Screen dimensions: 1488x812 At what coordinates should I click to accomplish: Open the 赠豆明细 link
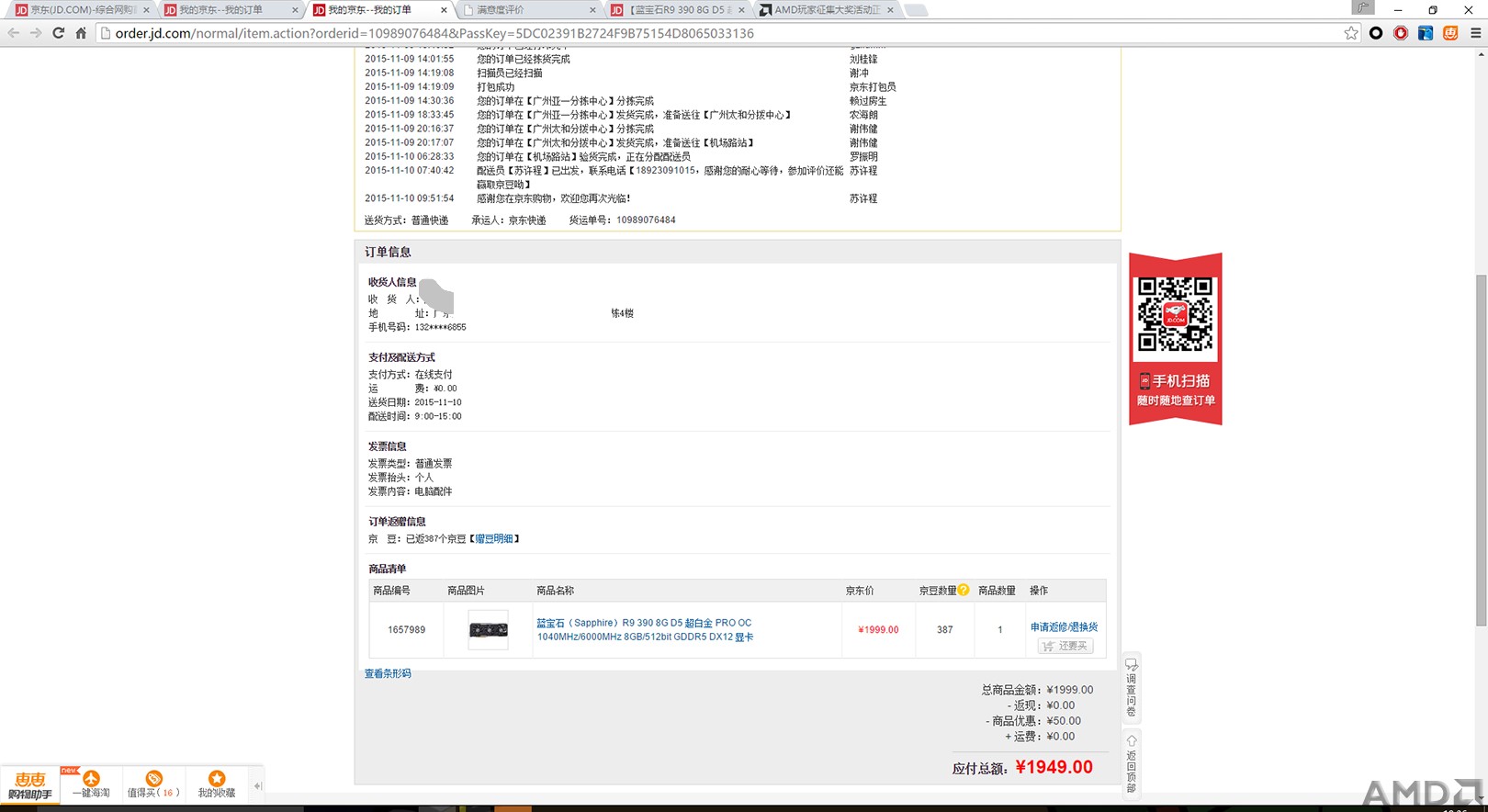(494, 538)
